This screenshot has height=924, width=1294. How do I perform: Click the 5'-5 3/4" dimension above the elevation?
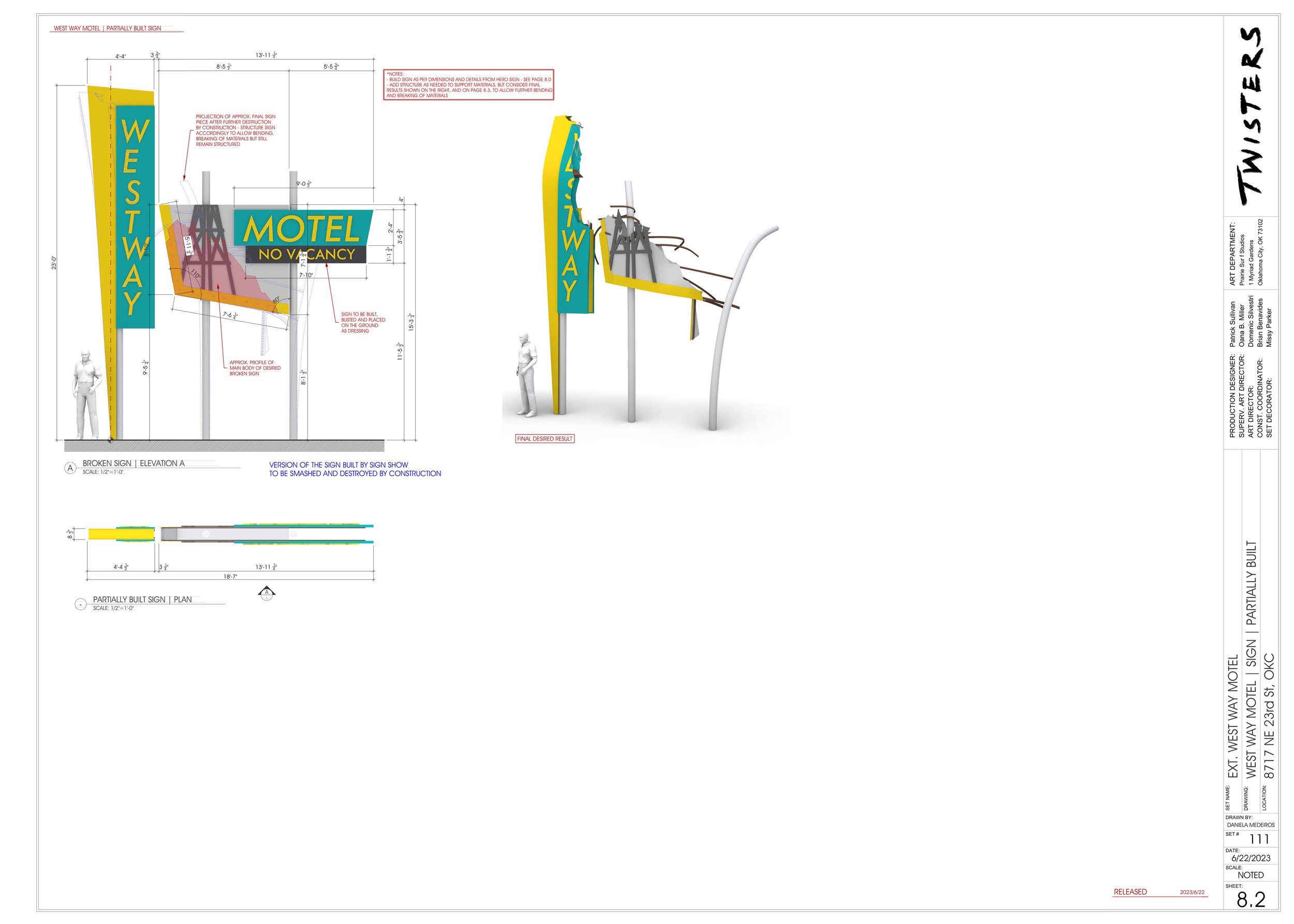click(x=331, y=67)
